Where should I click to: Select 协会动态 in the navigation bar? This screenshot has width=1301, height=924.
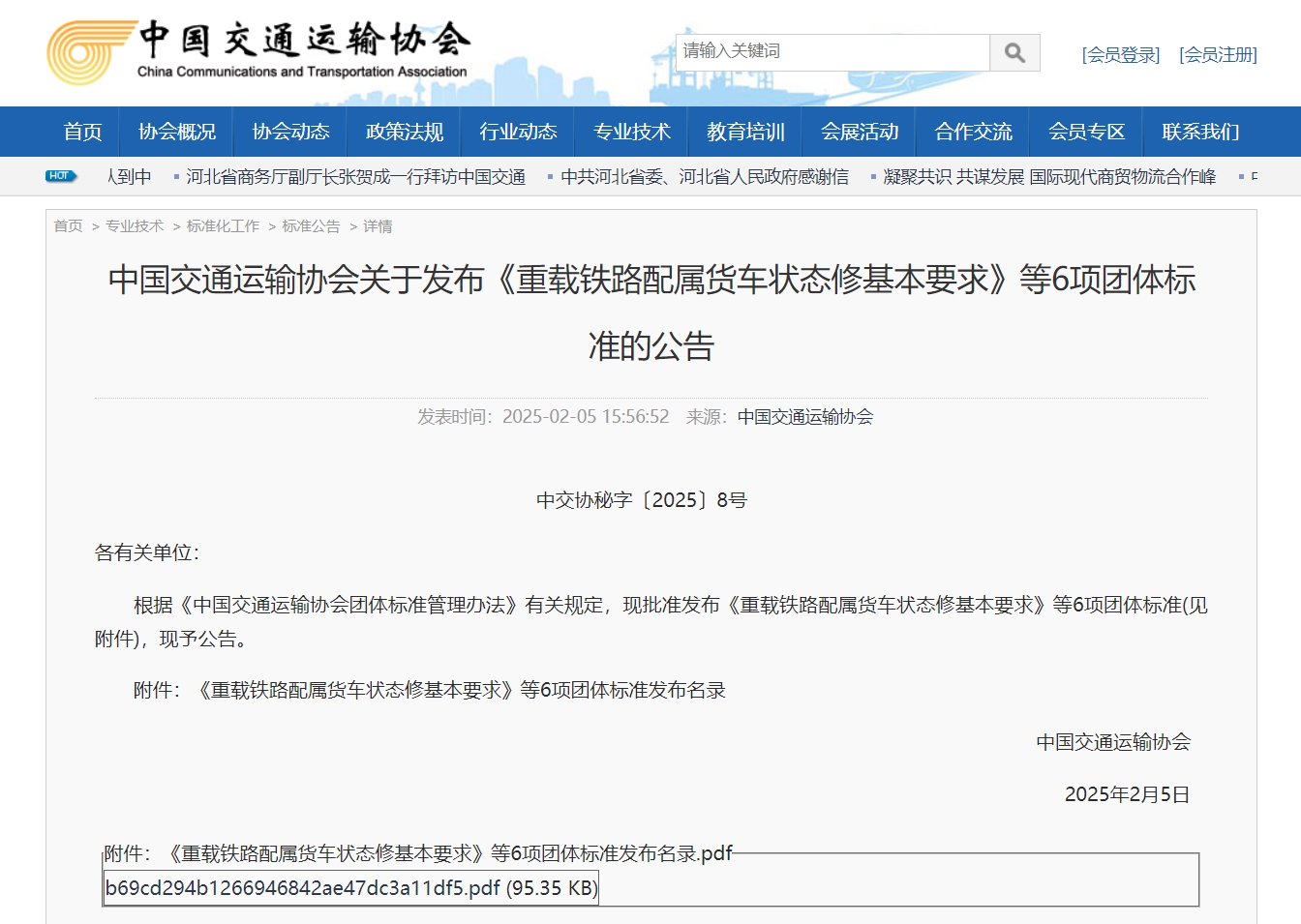[290, 132]
